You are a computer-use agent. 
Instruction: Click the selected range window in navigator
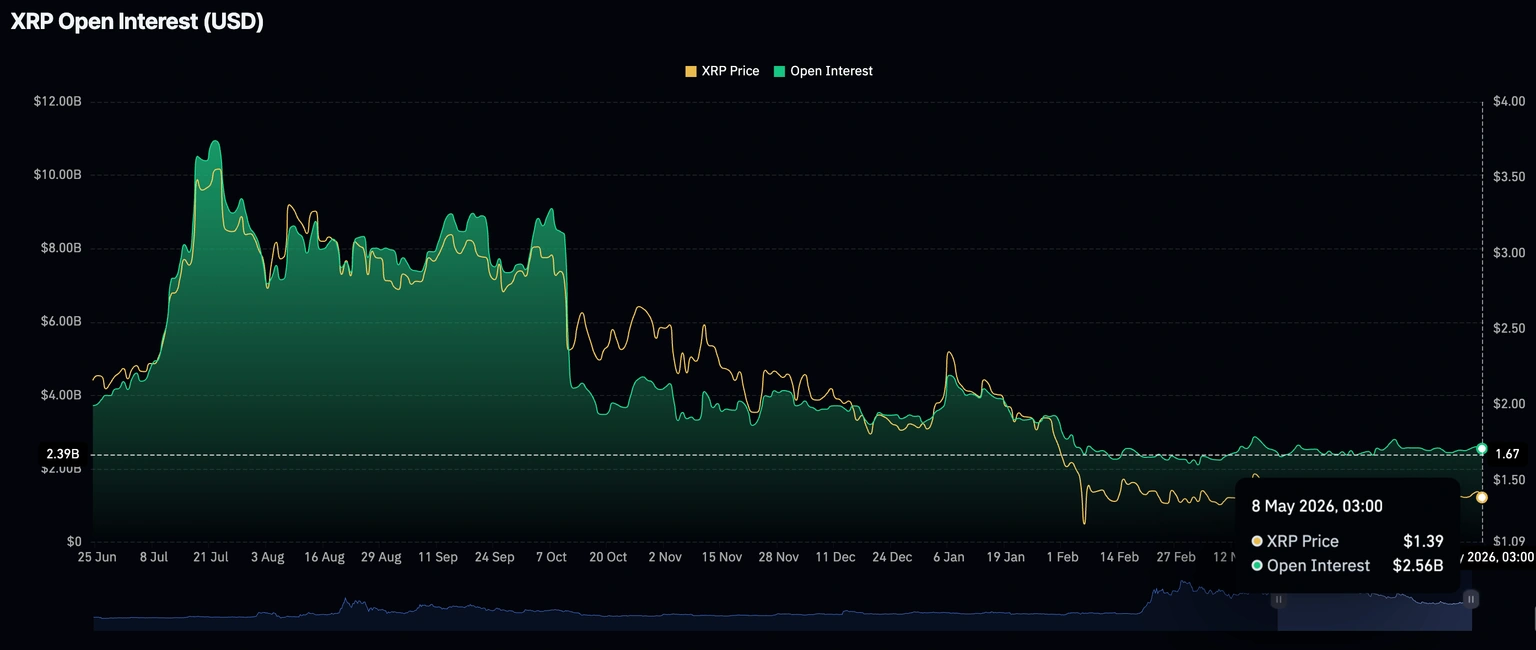click(x=1375, y=610)
